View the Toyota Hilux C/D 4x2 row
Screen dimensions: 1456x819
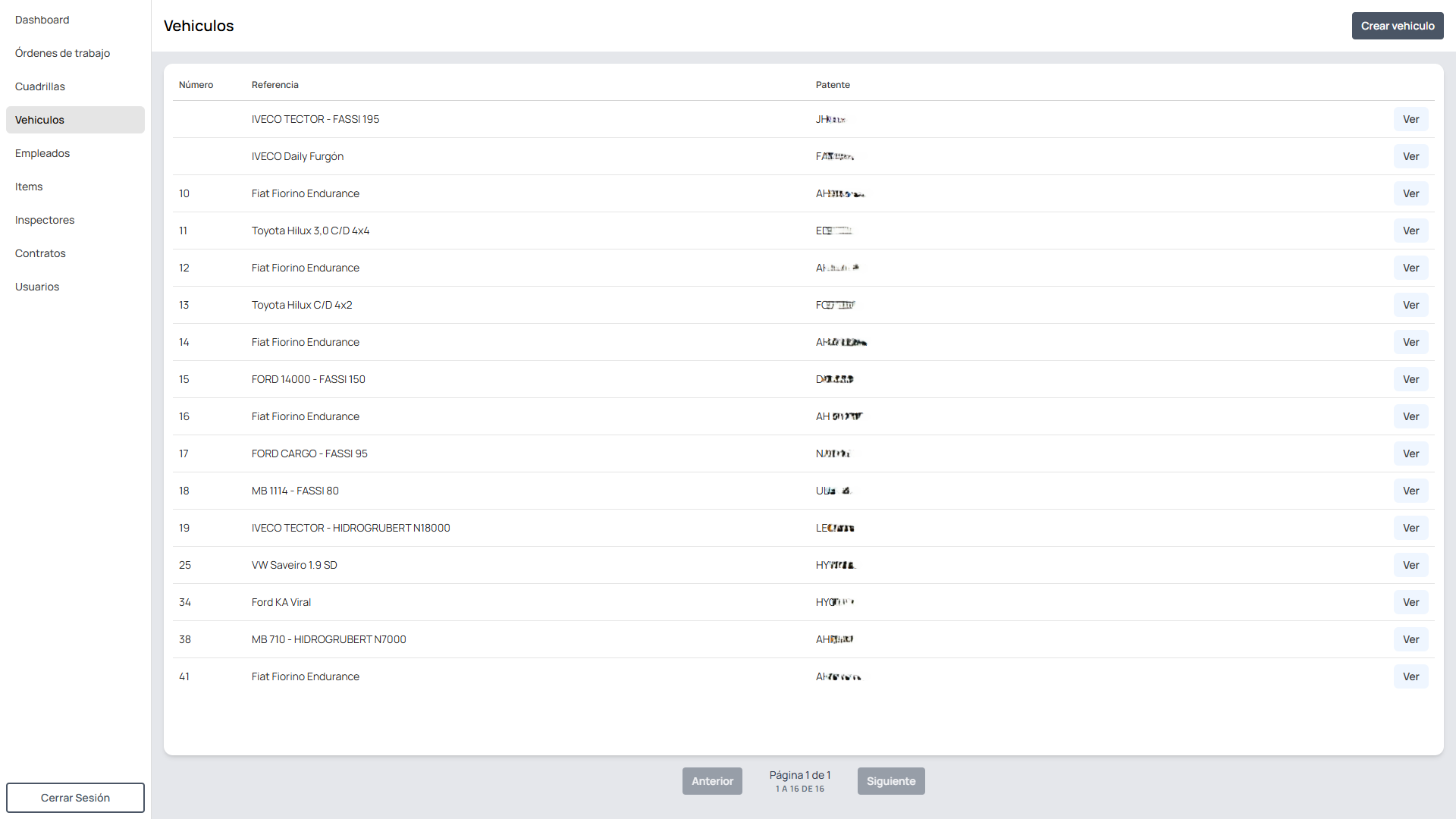pyautogui.click(x=1410, y=305)
